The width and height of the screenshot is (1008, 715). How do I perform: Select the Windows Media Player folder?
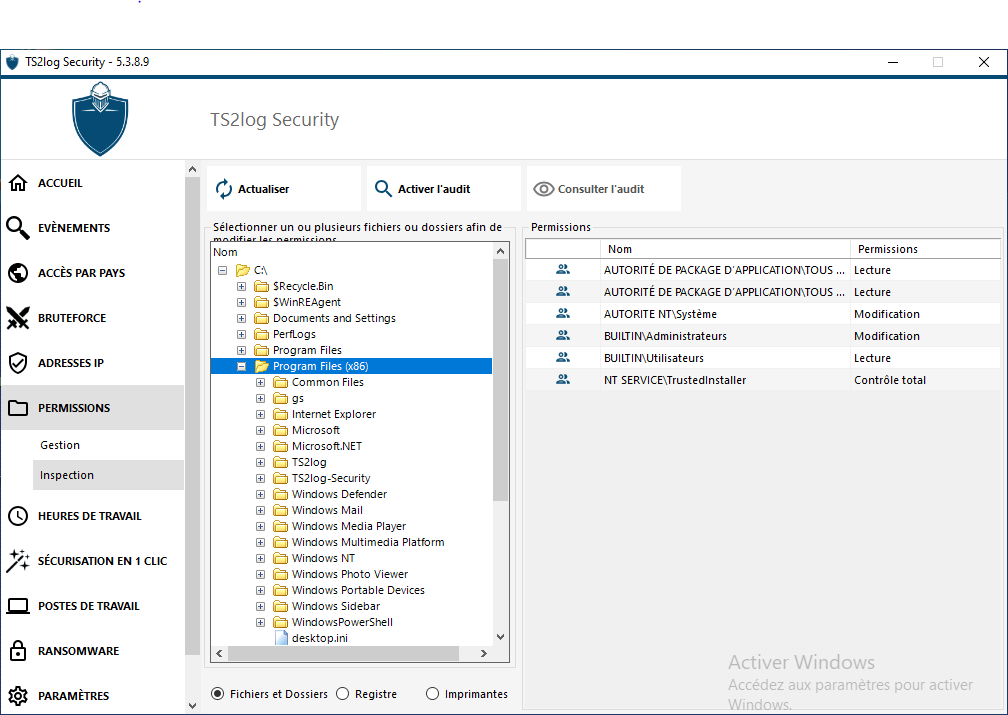click(348, 526)
